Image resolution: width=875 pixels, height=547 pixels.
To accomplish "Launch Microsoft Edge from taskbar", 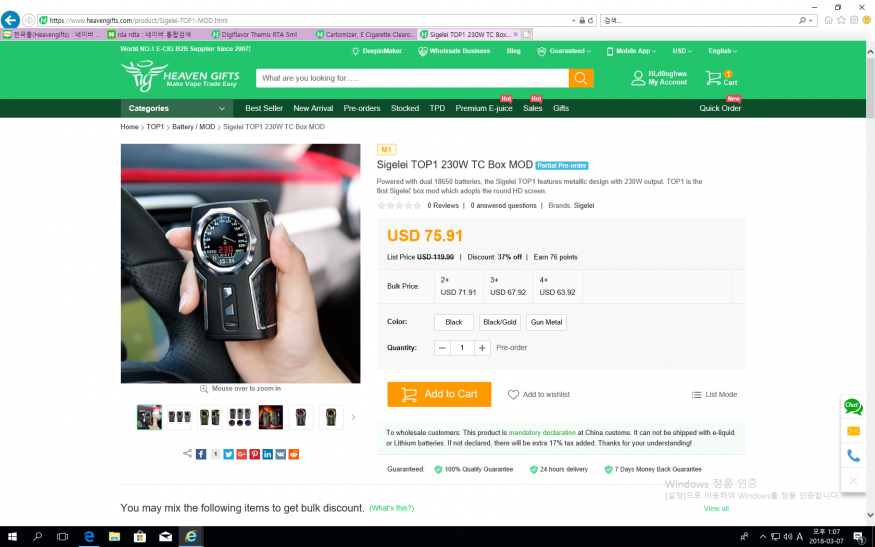I will [89, 536].
